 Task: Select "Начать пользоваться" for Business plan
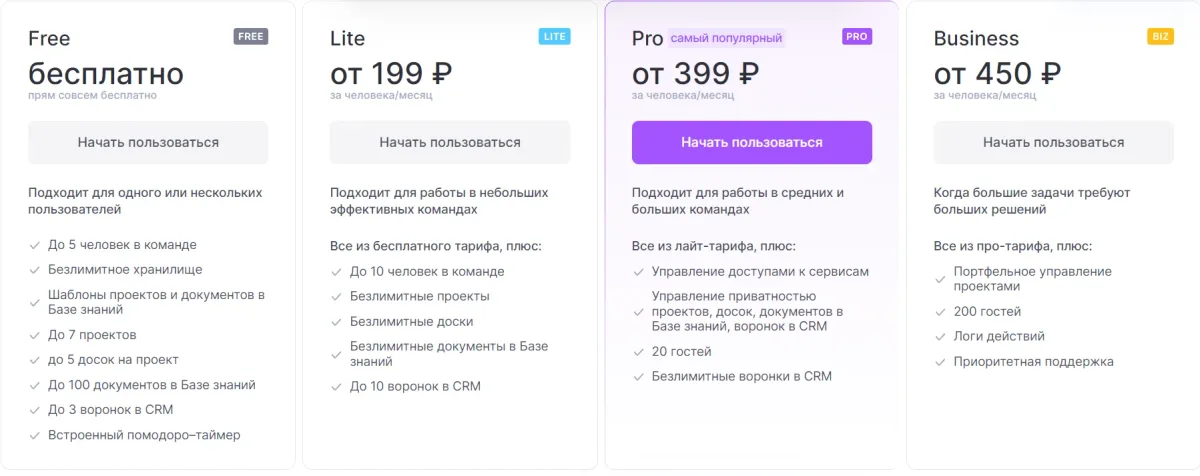(x=1054, y=142)
